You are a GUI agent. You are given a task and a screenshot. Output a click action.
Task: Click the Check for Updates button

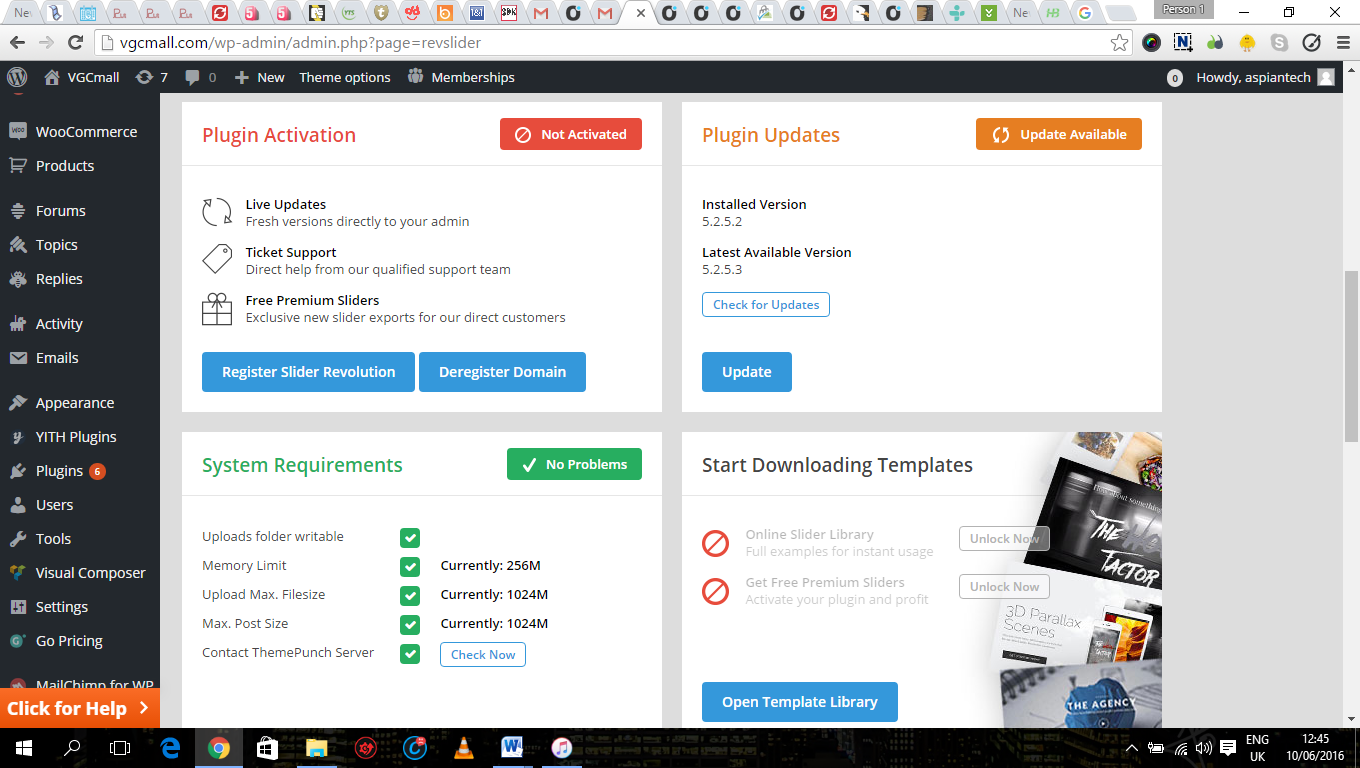(x=766, y=305)
